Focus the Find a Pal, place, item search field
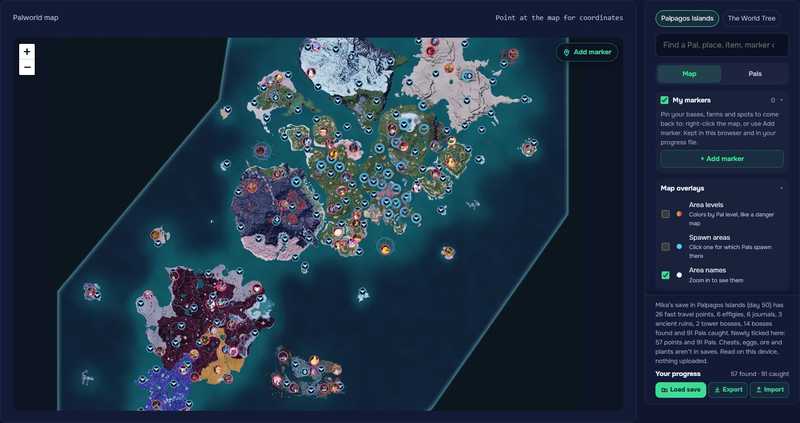 pos(721,45)
